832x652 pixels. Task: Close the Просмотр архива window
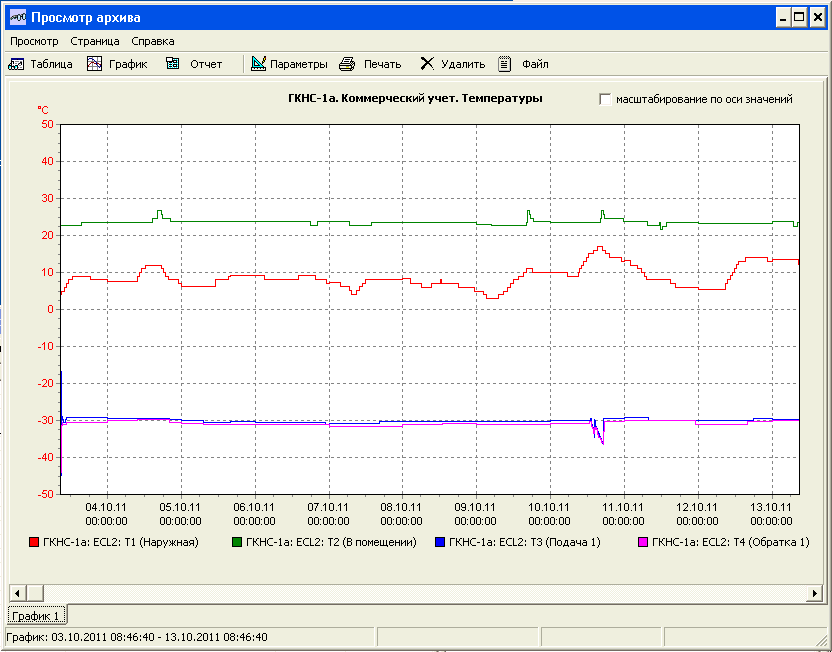(x=818, y=18)
